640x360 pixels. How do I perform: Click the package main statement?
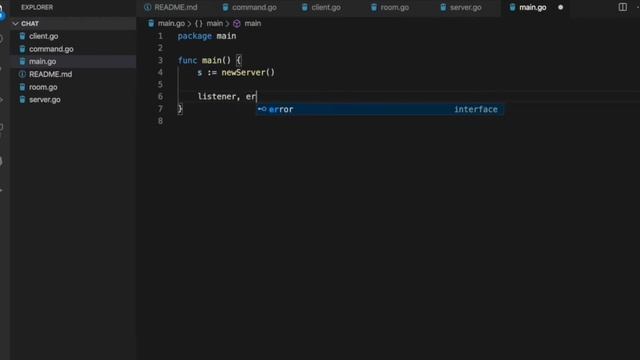(207, 36)
